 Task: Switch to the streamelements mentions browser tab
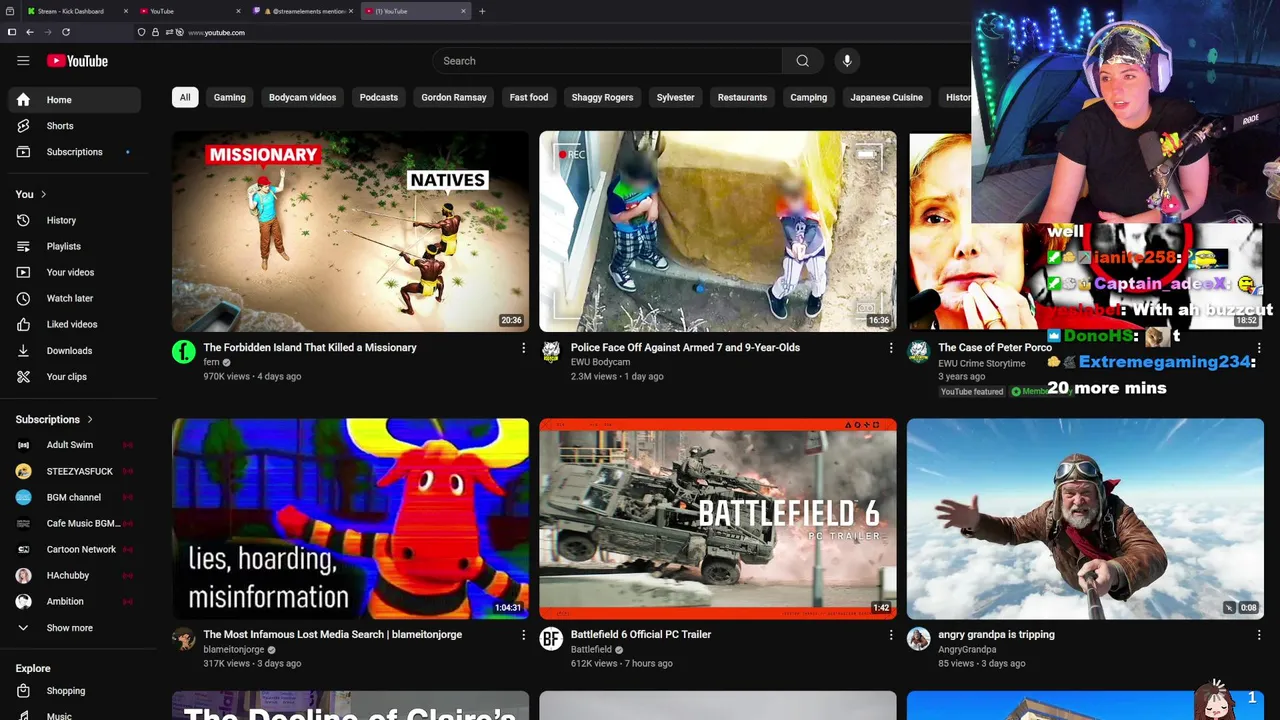[303, 11]
